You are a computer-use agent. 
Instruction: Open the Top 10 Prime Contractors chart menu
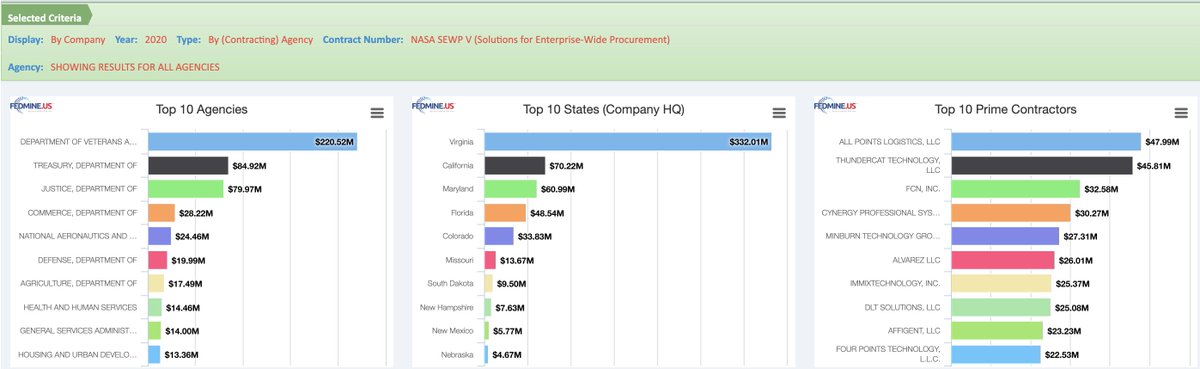(x=1181, y=113)
